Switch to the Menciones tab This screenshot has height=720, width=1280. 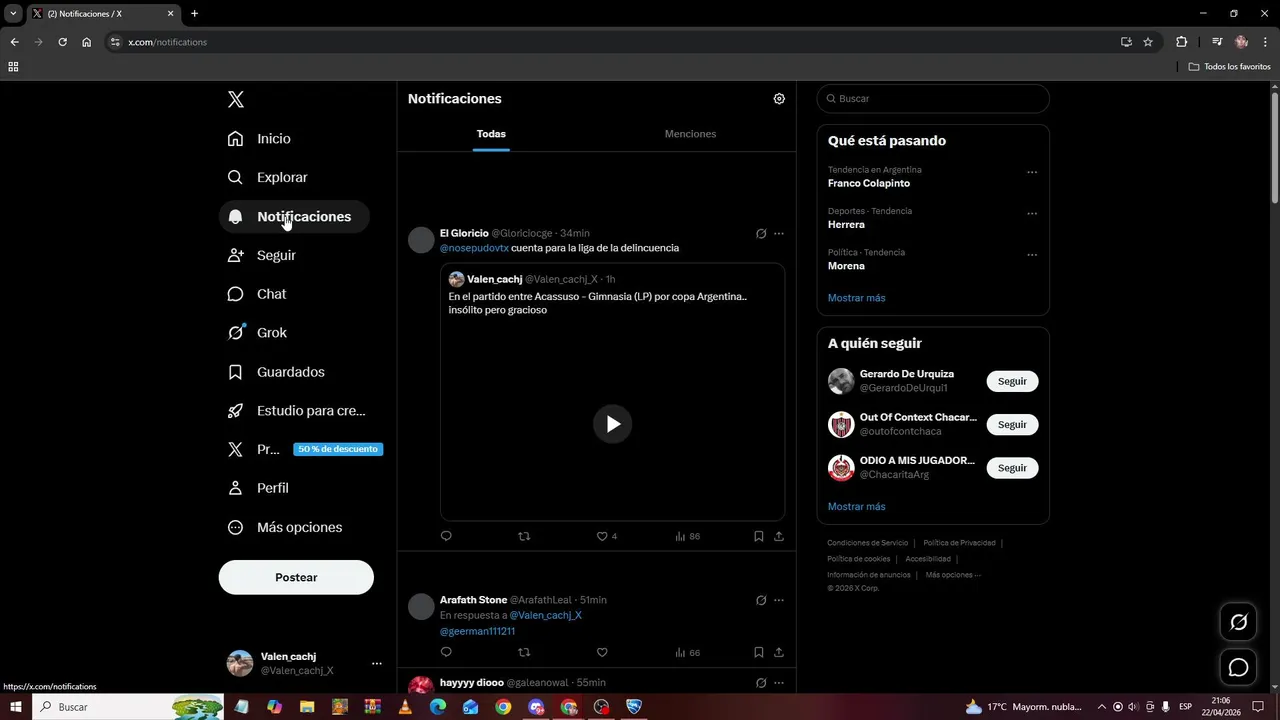[x=690, y=134]
